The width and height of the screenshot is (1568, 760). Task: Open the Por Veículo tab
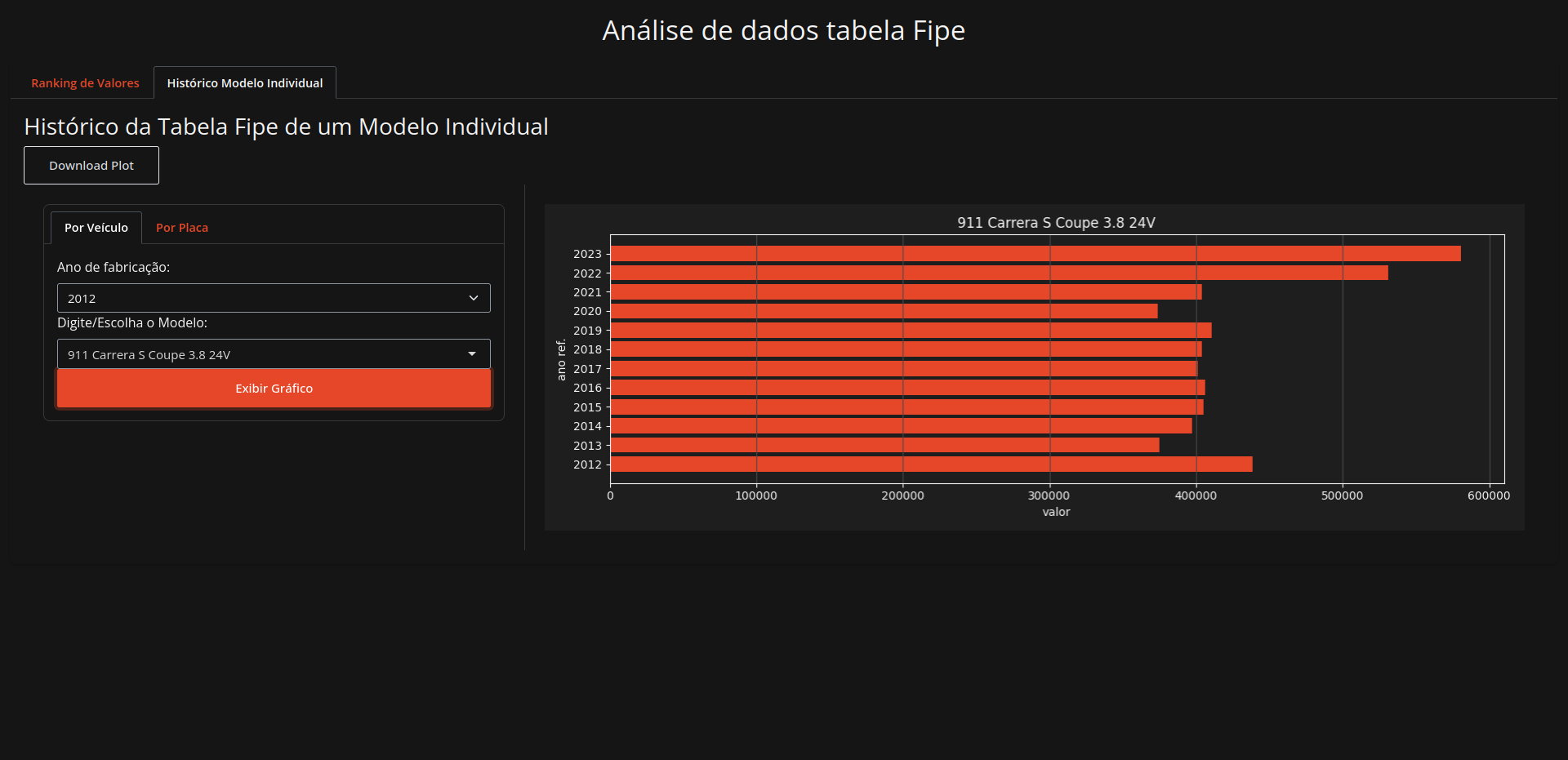(96, 228)
